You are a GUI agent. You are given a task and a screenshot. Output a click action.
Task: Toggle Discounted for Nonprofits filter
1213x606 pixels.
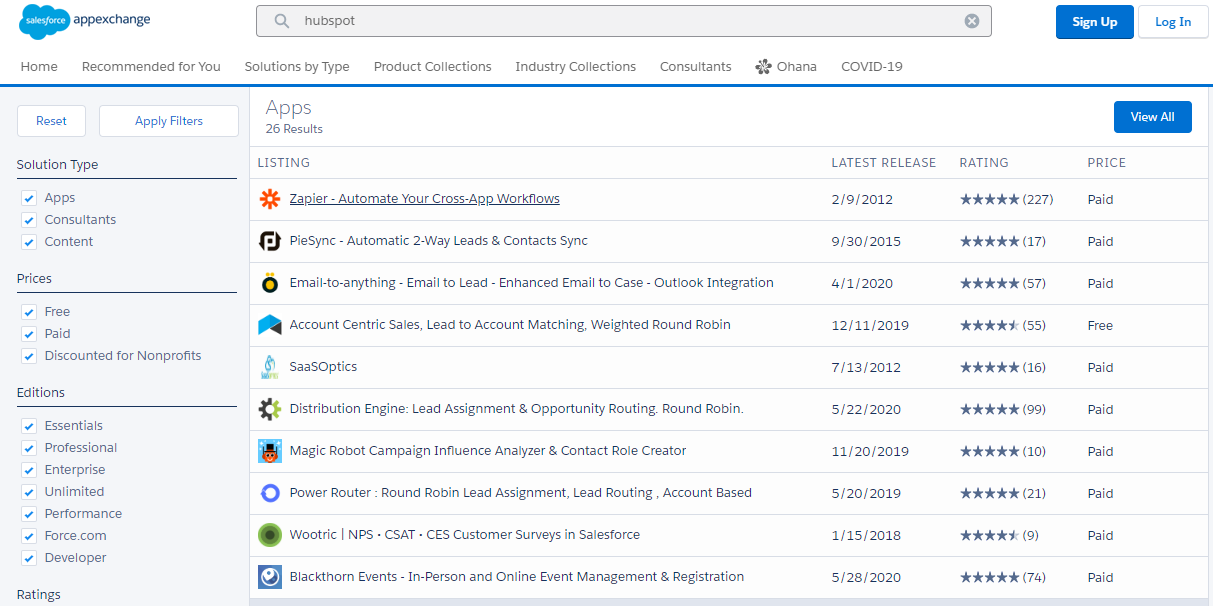pyautogui.click(x=29, y=356)
